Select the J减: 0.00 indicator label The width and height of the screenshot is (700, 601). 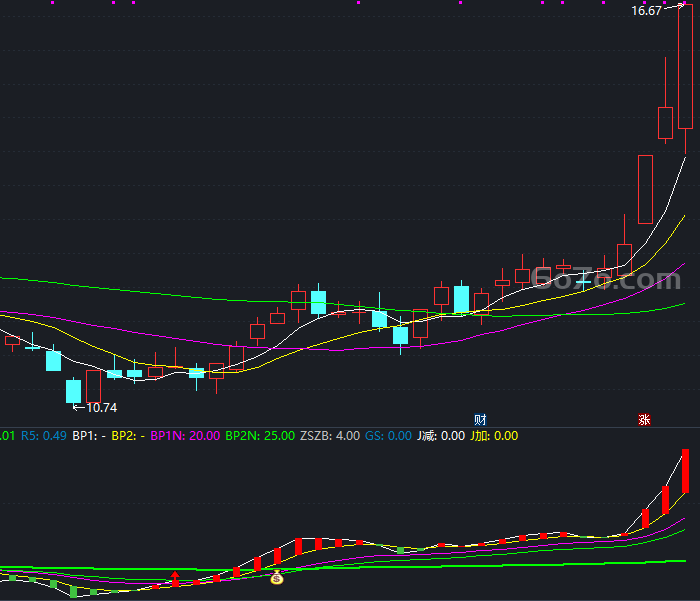pos(441,436)
